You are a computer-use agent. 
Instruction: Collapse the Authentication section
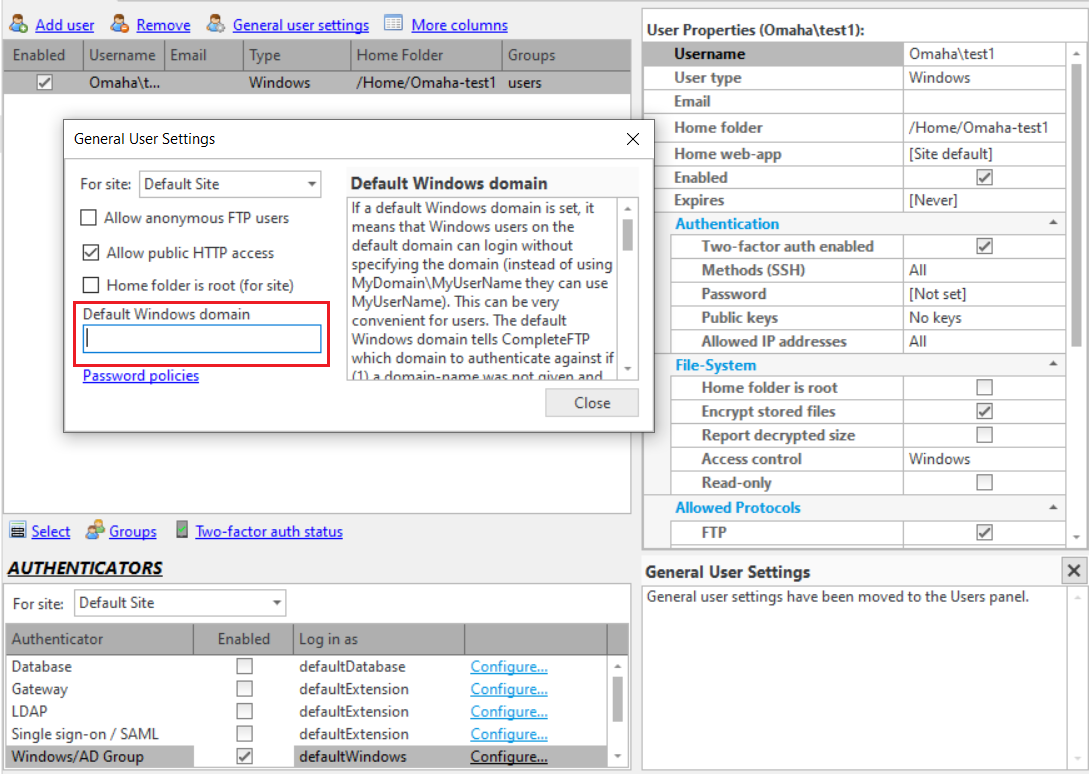[1053, 223]
